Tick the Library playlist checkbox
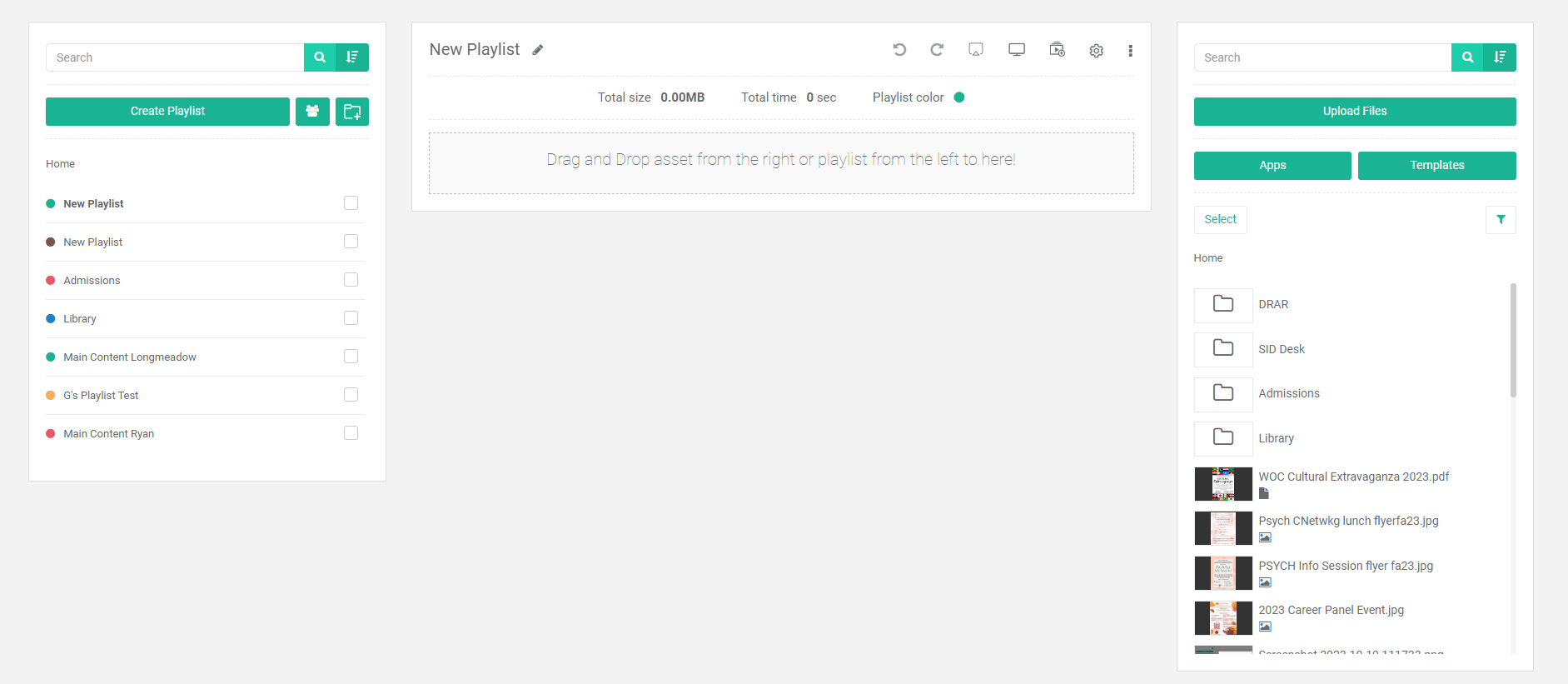The image size is (1568, 684). 351,318
